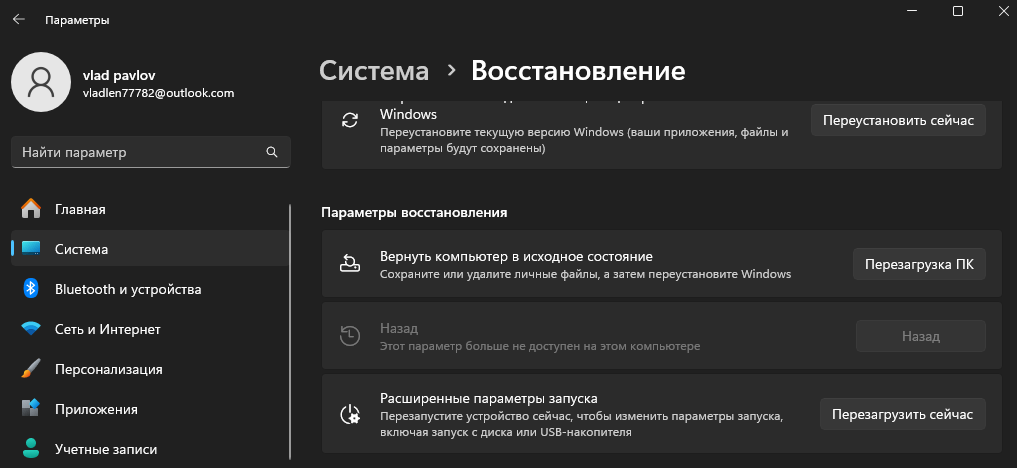
Task: Click the Главная house icon
Action: tap(31, 209)
